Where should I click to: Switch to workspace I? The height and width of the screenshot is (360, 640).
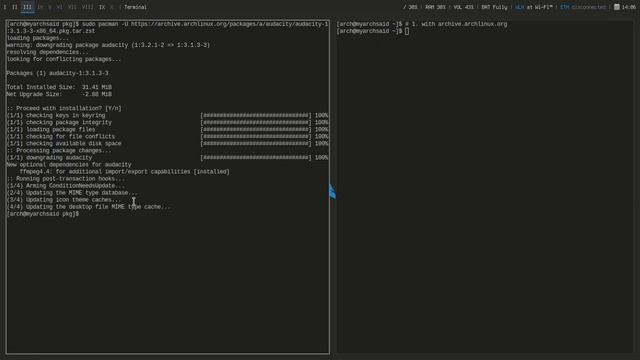click(x=5, y=7)
